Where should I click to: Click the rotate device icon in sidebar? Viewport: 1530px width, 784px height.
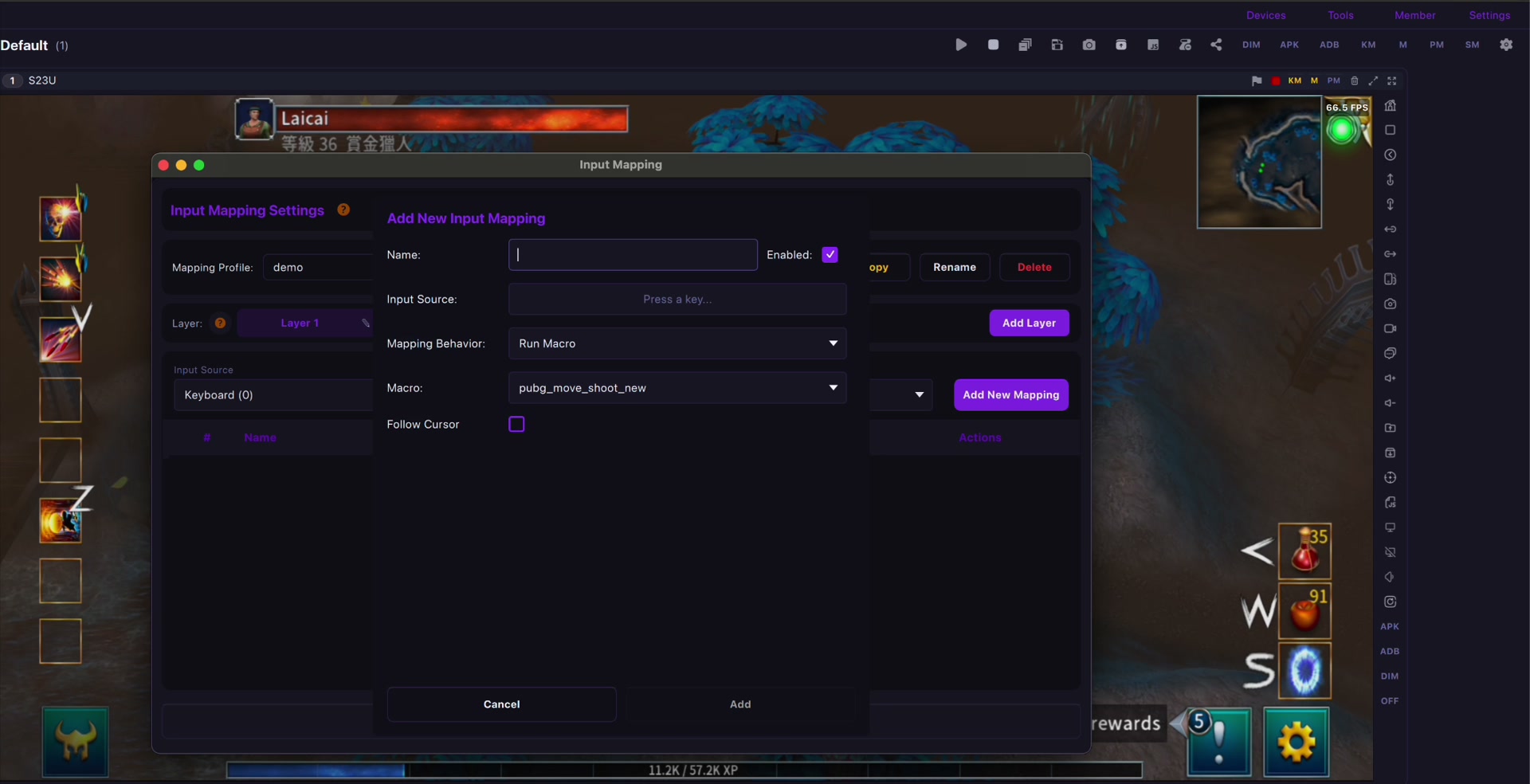tap(1391, 279)
